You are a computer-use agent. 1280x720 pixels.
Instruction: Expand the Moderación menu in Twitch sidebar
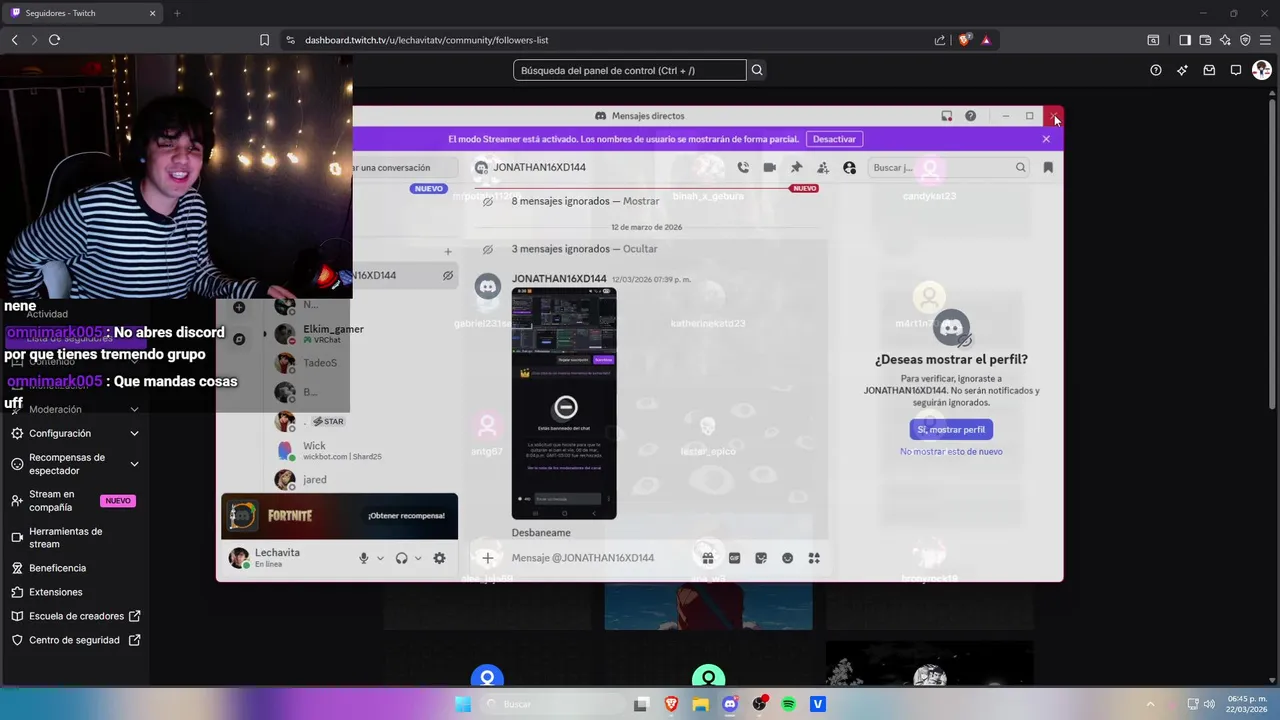pos(75,409)
